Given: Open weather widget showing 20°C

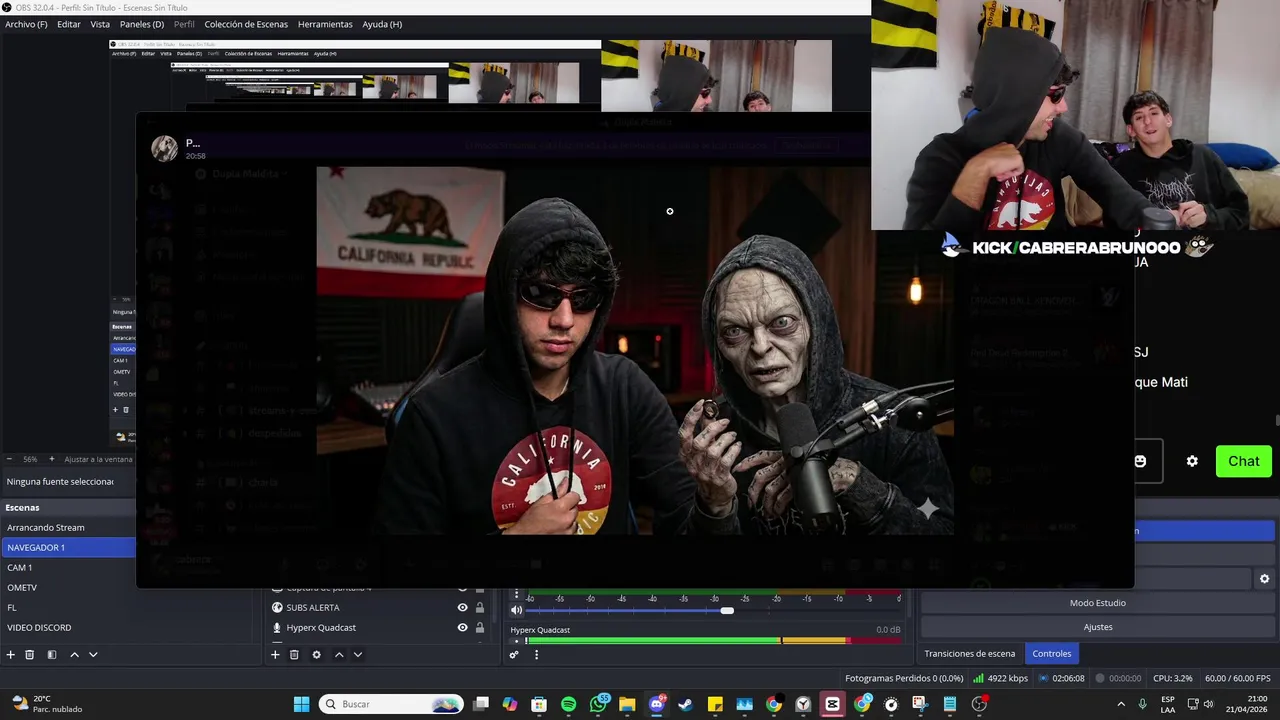Looking at the screenshot, I should [47, 704].
